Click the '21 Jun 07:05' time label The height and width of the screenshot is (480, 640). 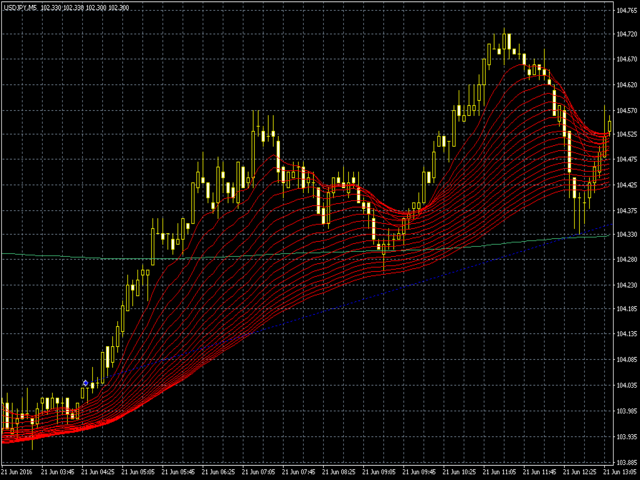tap(259, 472)
